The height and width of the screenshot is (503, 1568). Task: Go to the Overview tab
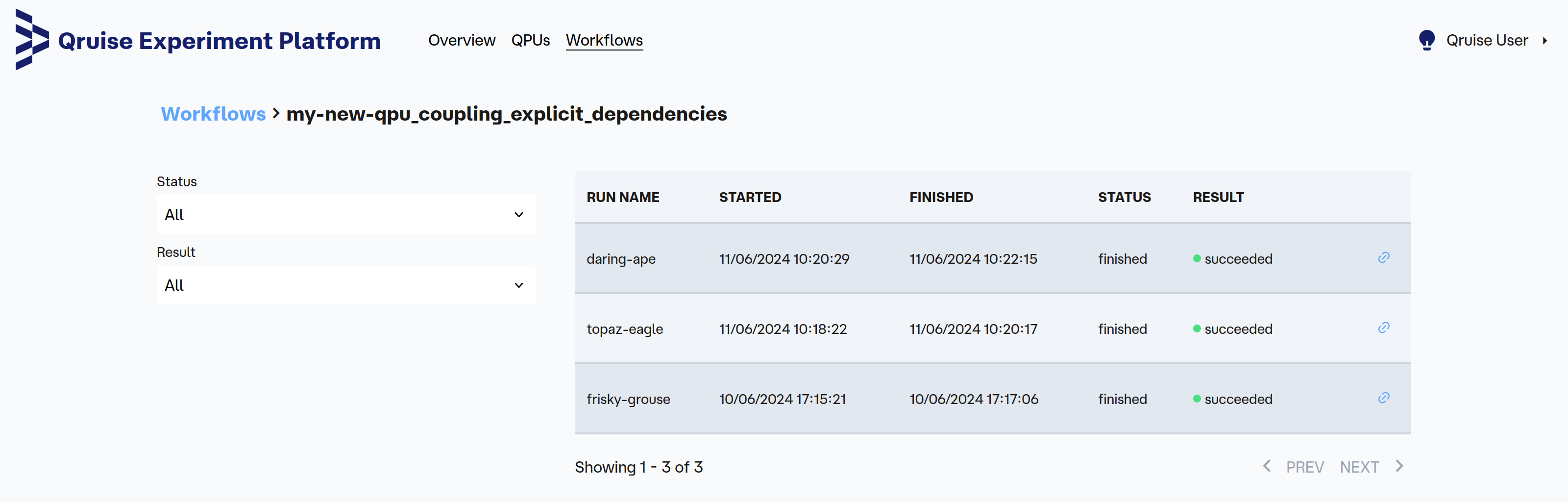click(x=462, y=40)
